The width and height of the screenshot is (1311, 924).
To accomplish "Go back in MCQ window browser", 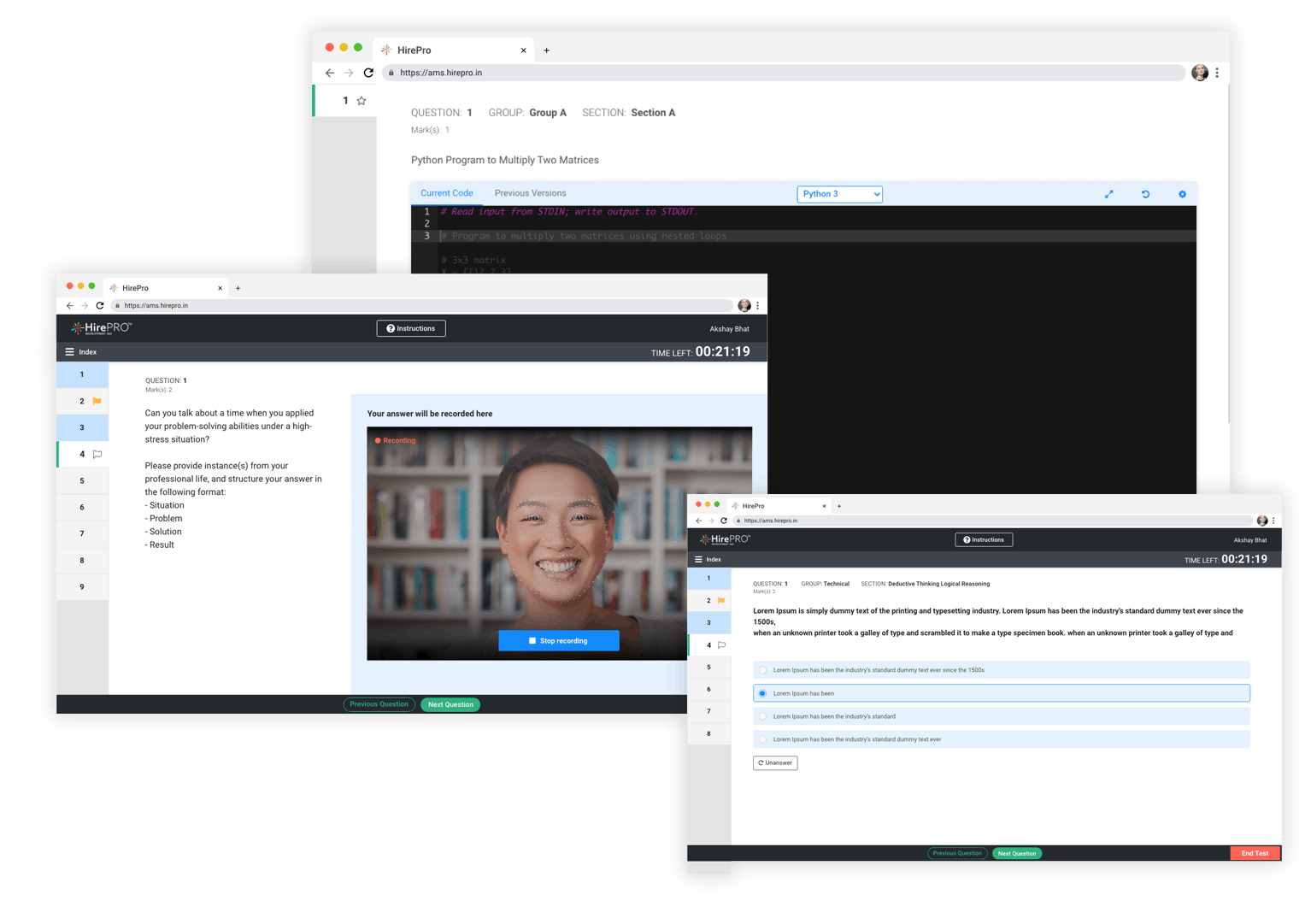I will coord(698,521).
